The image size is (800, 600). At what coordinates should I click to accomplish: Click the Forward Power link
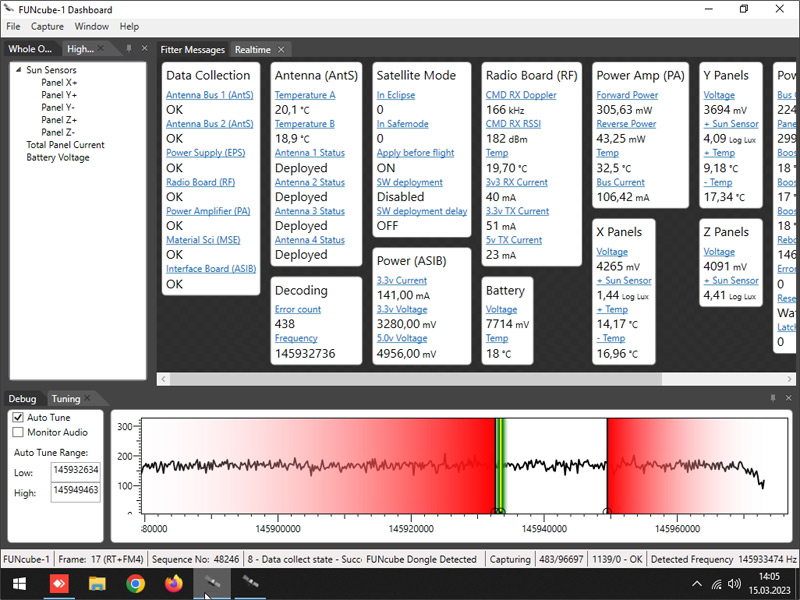[x=627, y=95]
